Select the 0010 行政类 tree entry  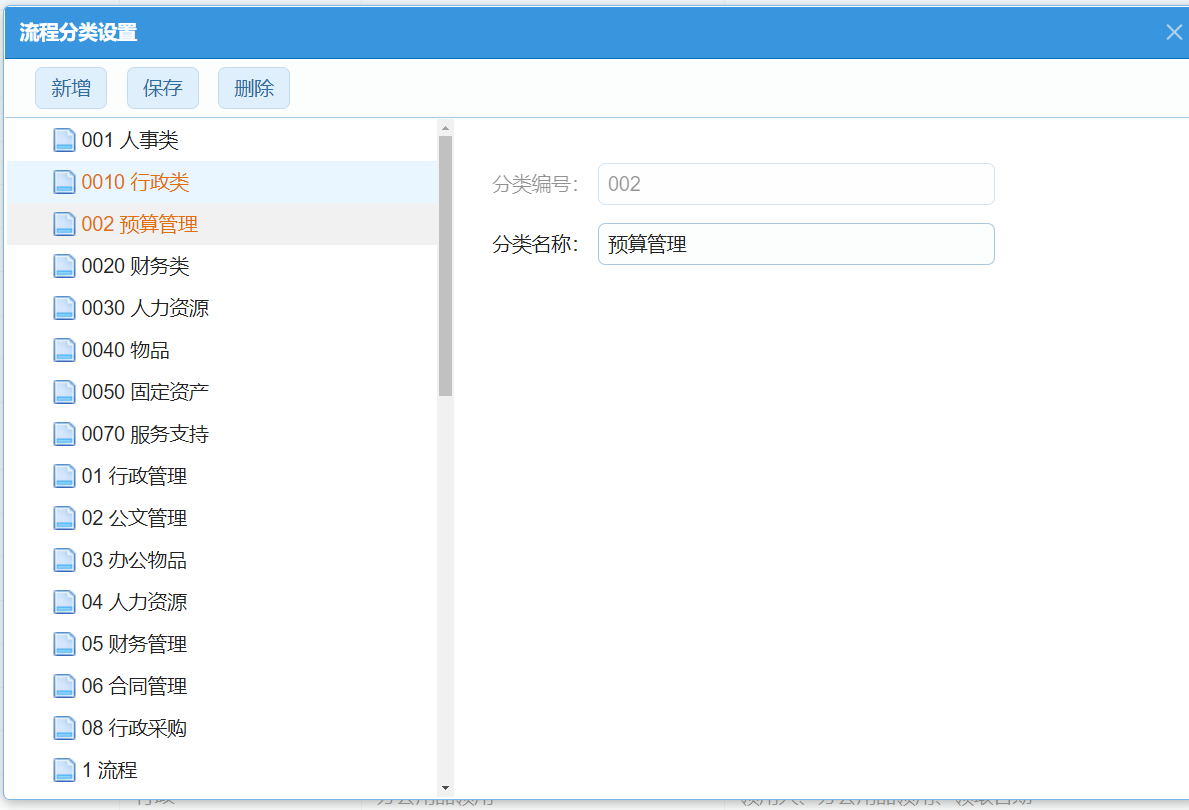[x=135, y=183]
